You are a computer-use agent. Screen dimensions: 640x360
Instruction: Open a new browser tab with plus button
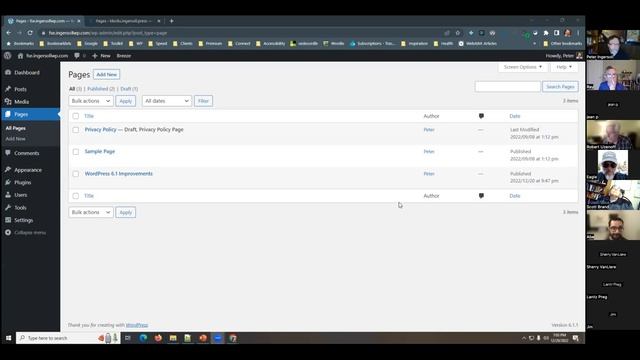pos(171,21)
